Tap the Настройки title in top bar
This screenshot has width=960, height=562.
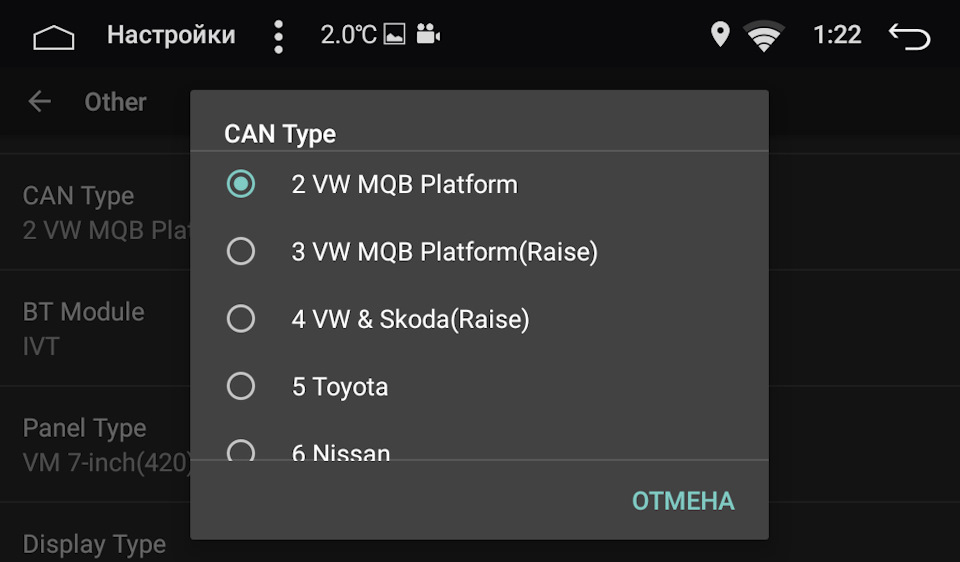pos(171,36)
